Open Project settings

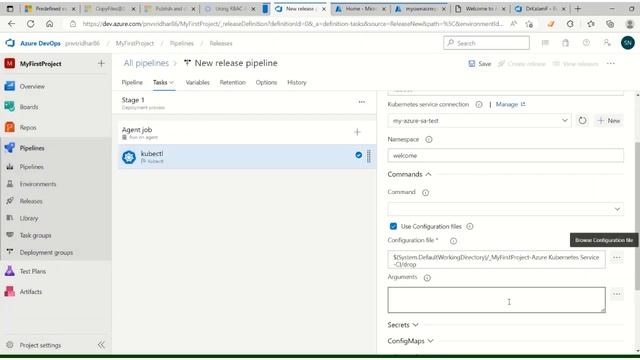click(40, 345)
